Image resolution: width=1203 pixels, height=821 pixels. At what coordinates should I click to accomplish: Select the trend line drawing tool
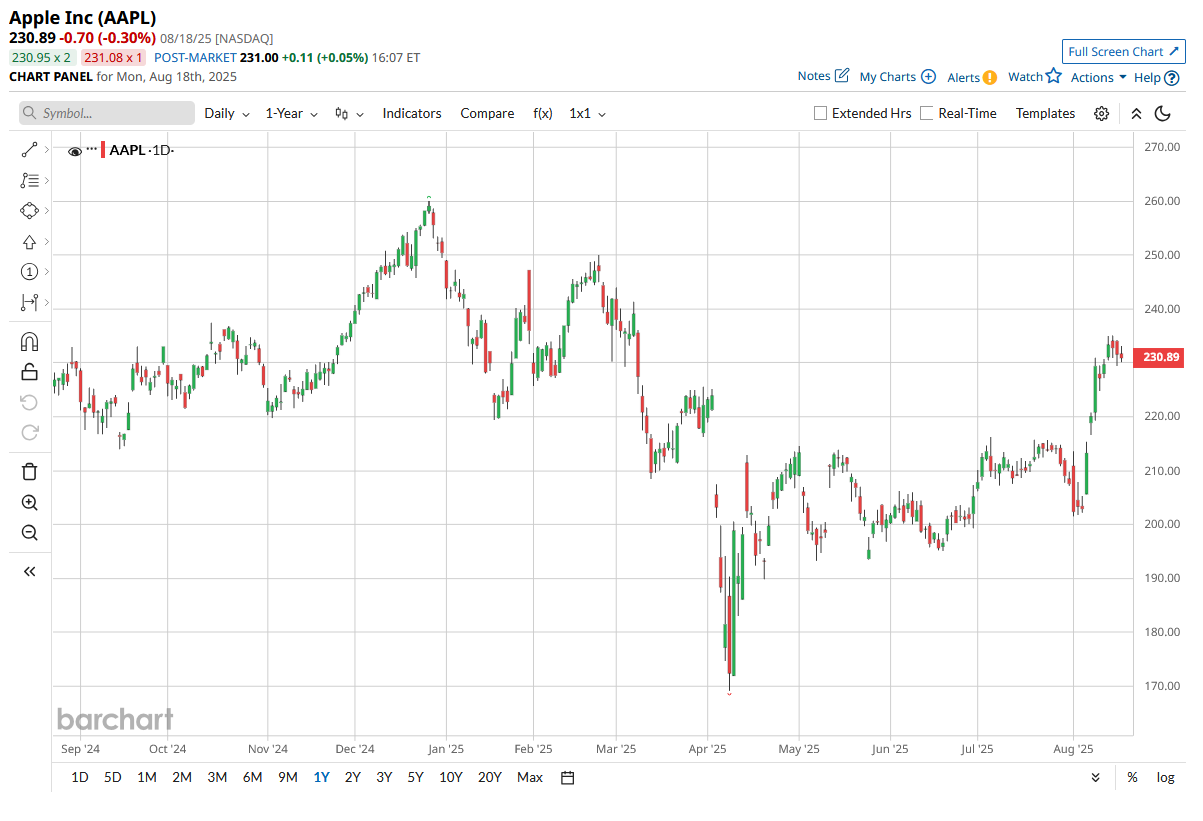(29, 150)
